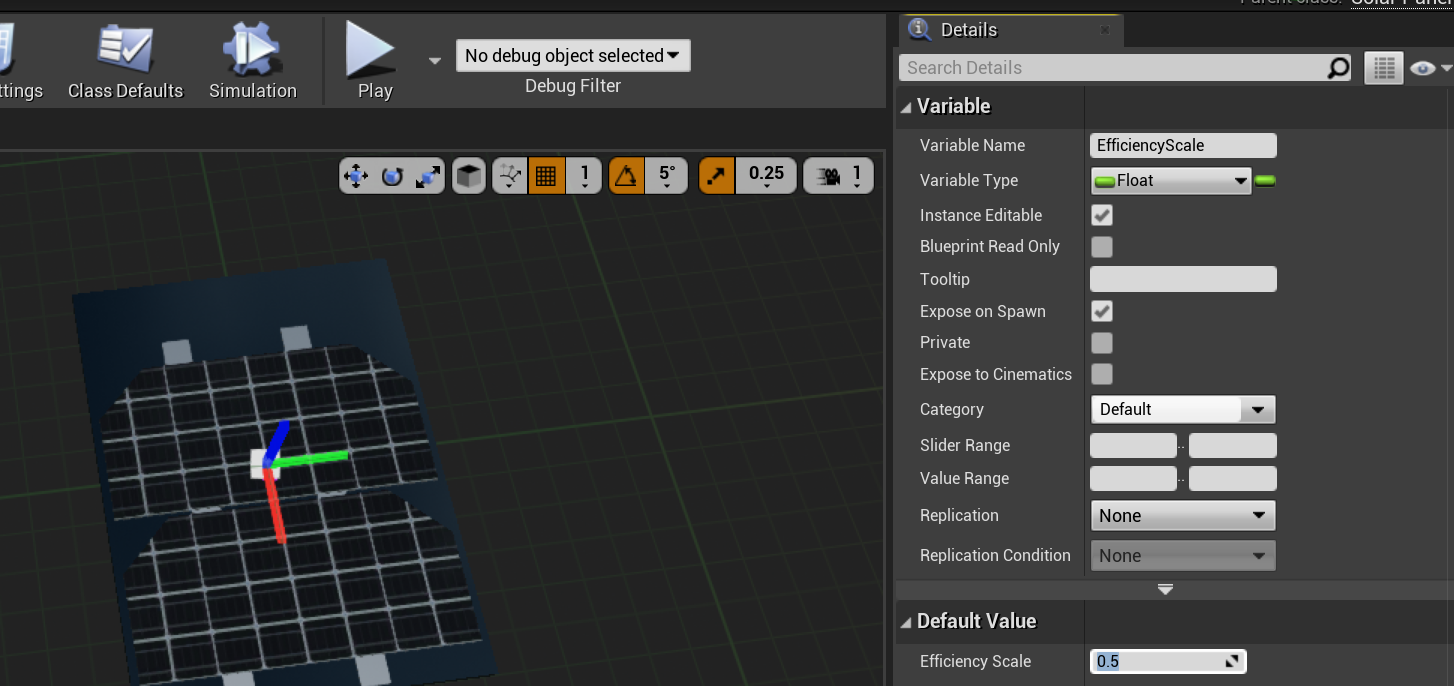The height and width of the screenshot is (686, 1454).
Task: Start Simulation from the toolbar
Action: (252, 62)
